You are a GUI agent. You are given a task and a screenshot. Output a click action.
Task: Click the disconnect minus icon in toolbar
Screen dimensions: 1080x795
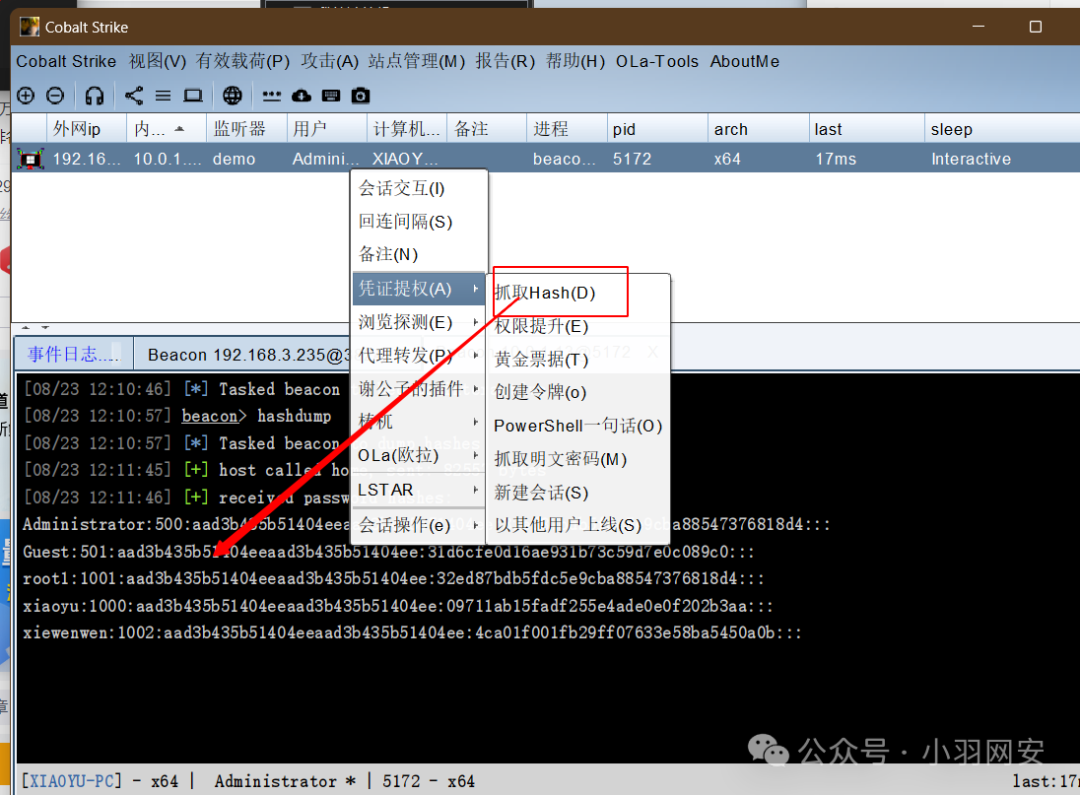pyautogui.click(x=55, y=95)
